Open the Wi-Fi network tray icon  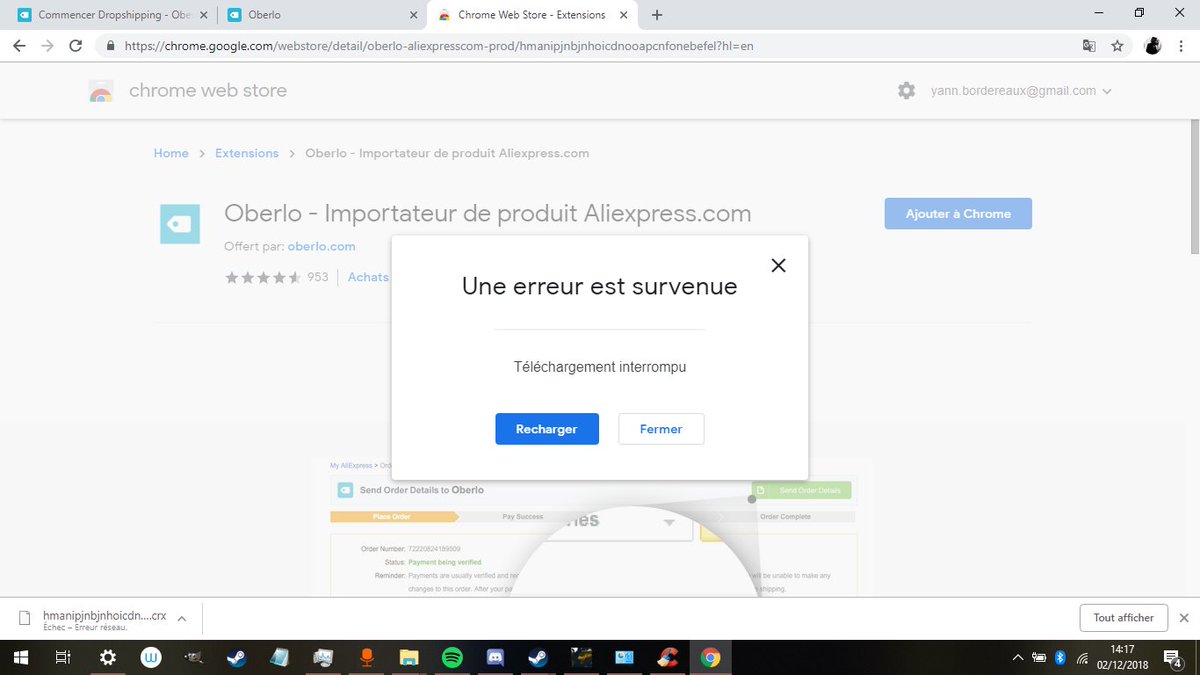[x=1080, y=658]
